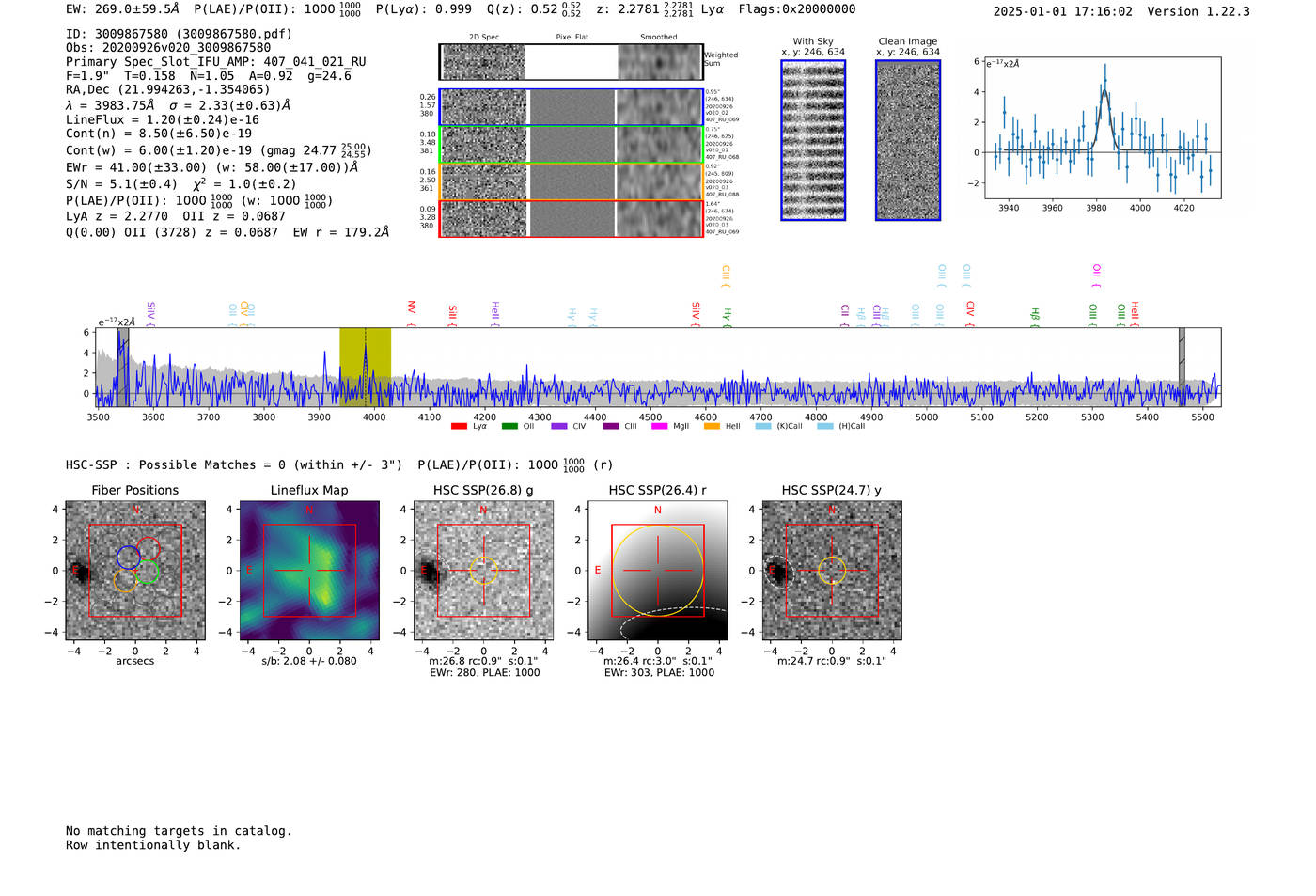1316x896 pixels.
Task: Click the red Lyα legend swatch
Action: 459,427
